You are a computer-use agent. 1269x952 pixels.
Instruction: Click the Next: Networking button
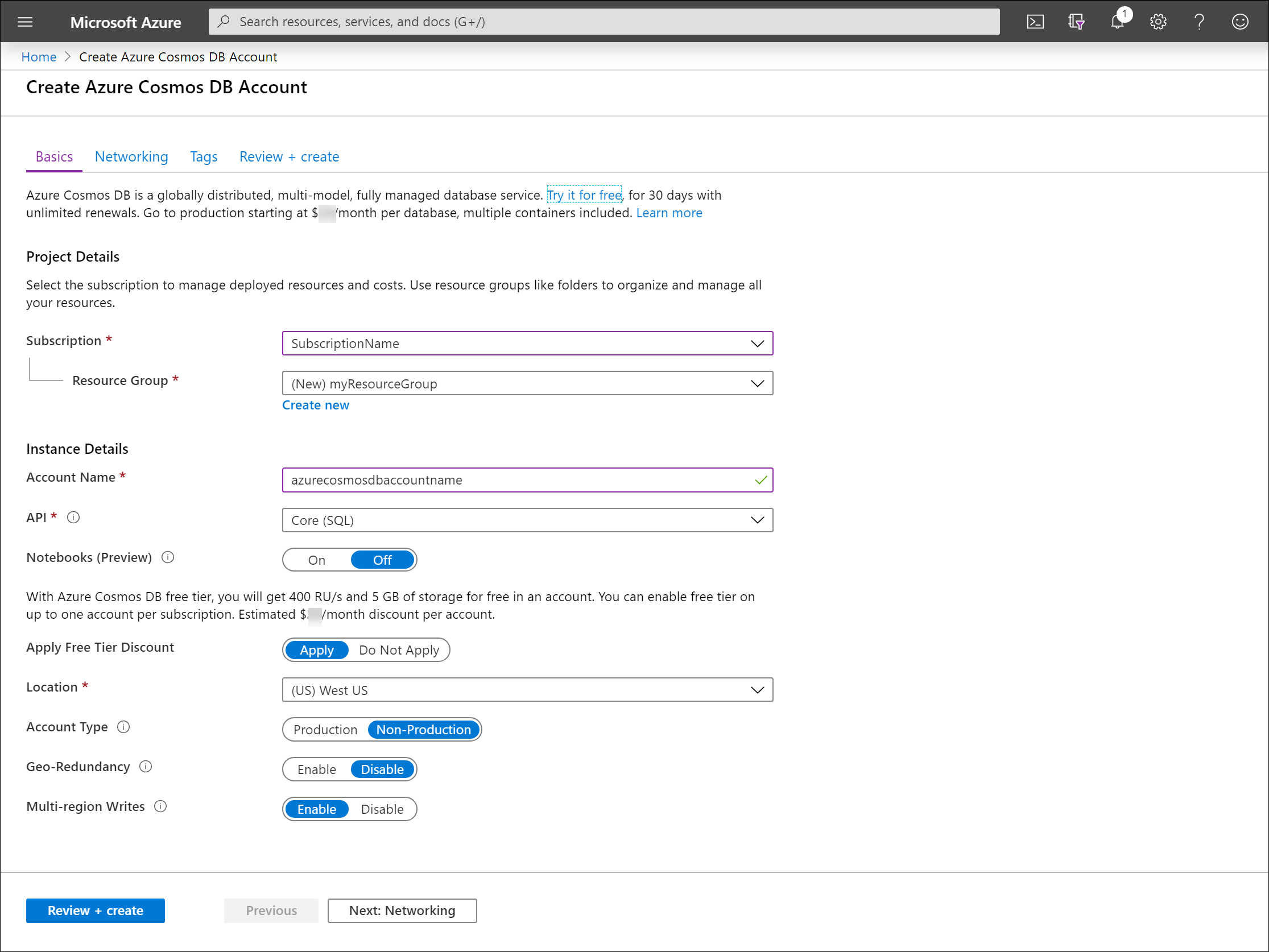tap(402, 910)
